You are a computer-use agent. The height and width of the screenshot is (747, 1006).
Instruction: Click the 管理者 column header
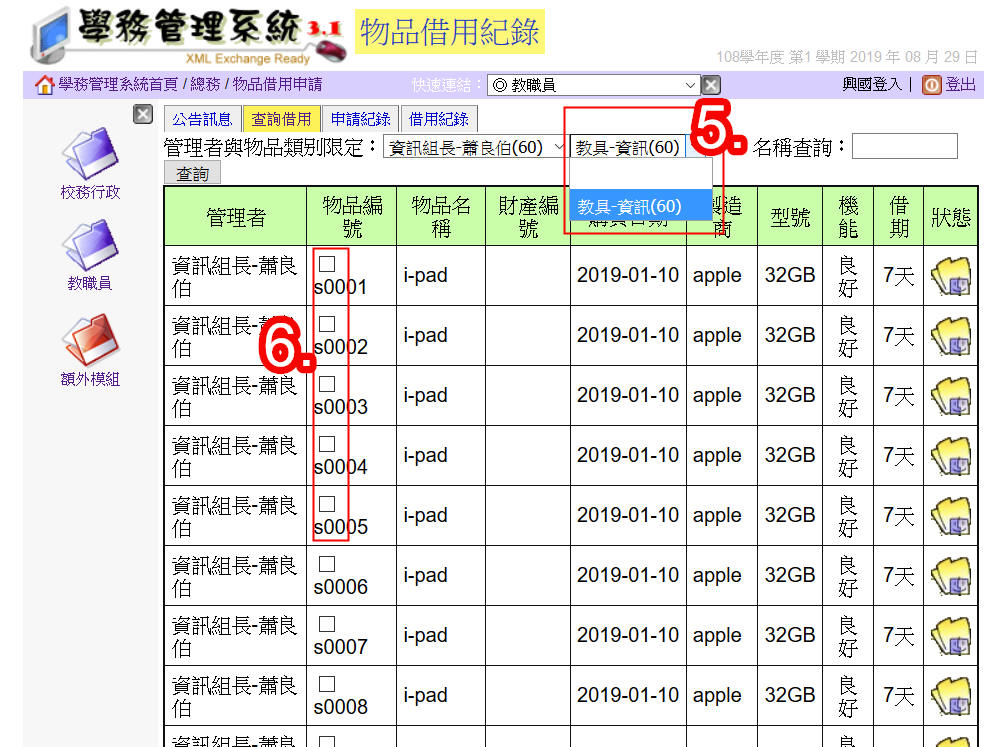coord(235,217)
